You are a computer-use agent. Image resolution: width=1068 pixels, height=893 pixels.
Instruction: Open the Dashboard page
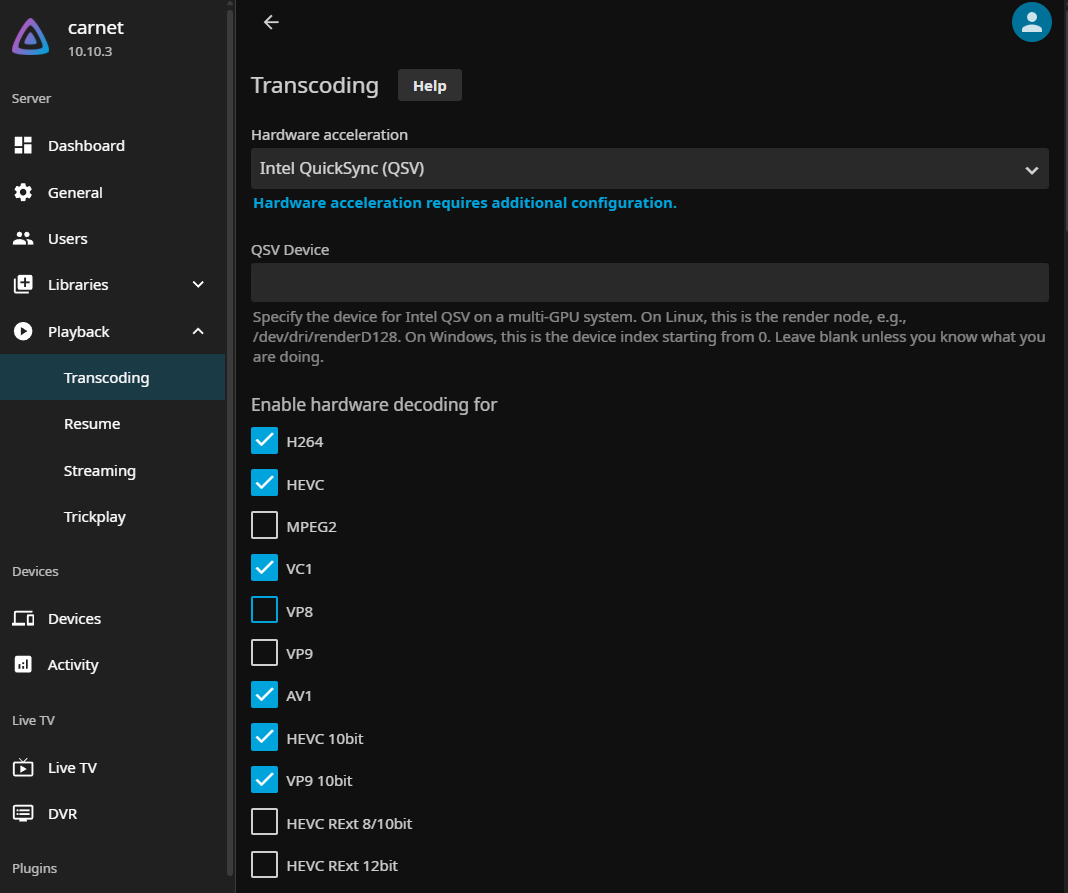click(112, 145)
